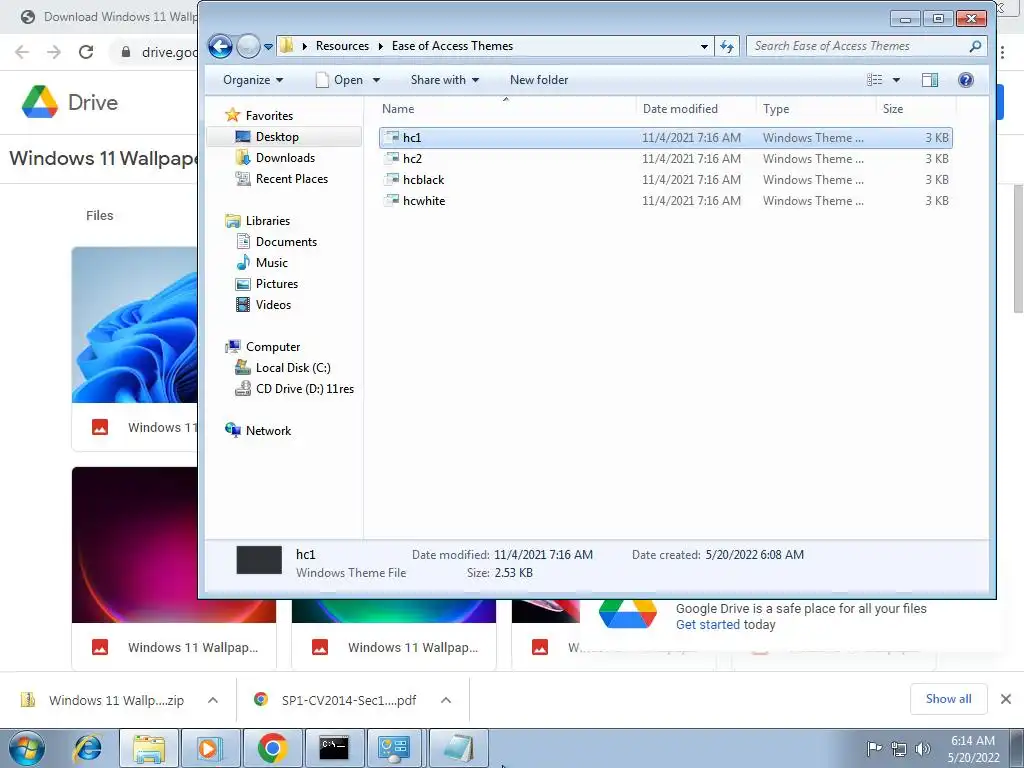
Task: Open the Organize menu
Action: [x=253, y=80]
